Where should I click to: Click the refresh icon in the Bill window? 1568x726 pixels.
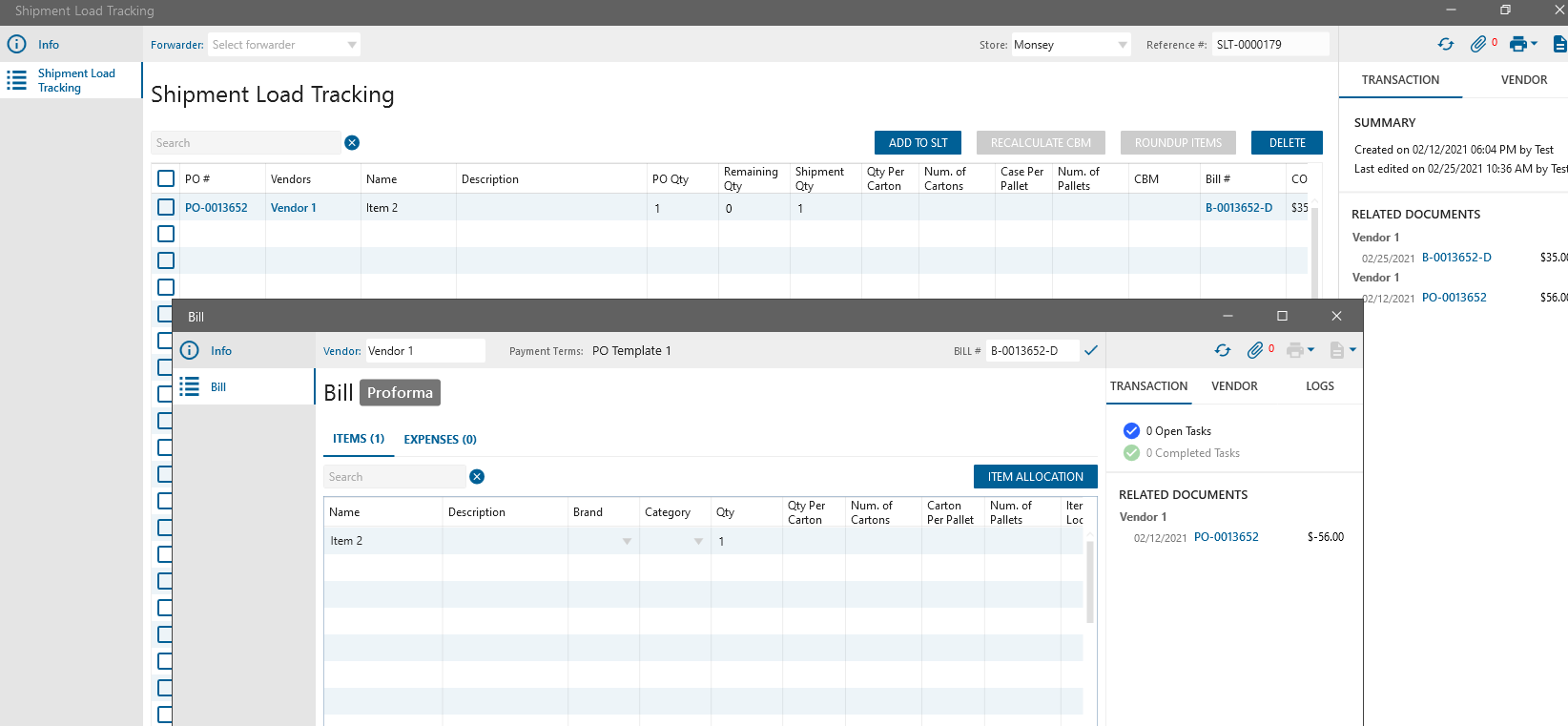(1223, 351)
